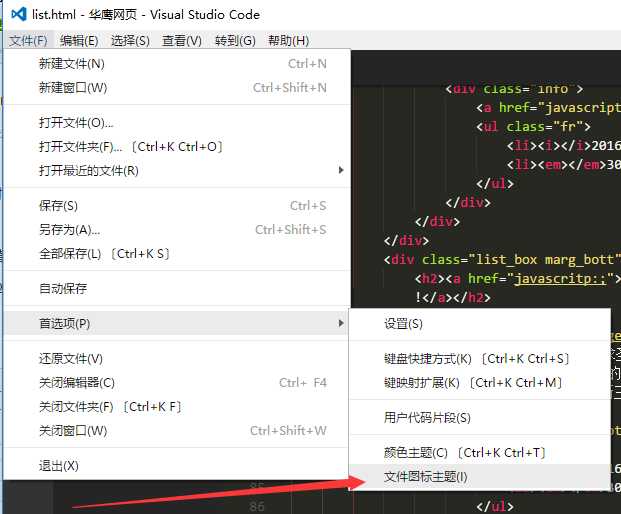Choose 新建窗口(W) Ctrl+Shift+N entry
Viewport: 621px width, 514px height.
tap(177, 88)
